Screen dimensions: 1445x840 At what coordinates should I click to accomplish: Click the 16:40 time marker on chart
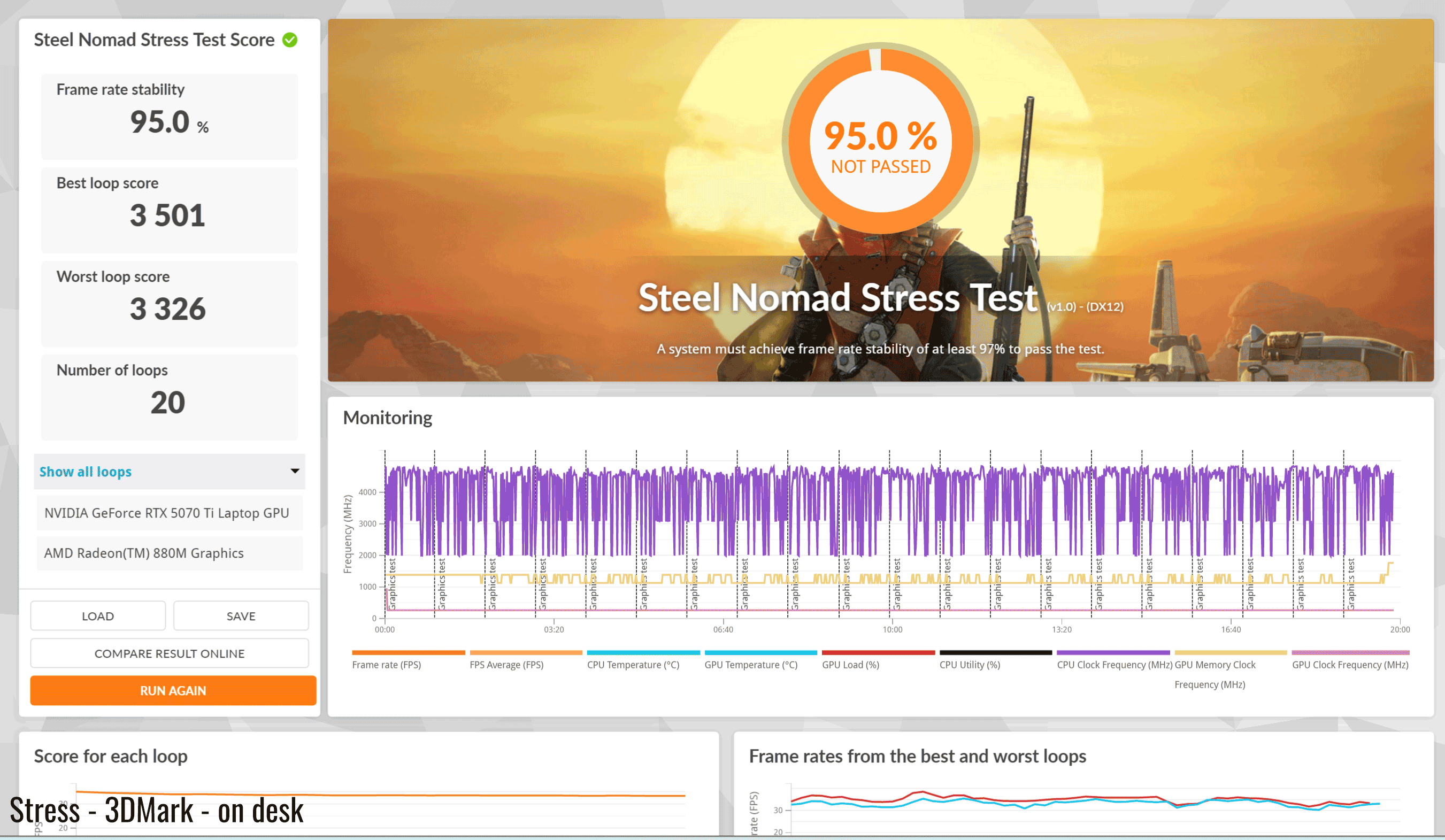click(1231, 629)
